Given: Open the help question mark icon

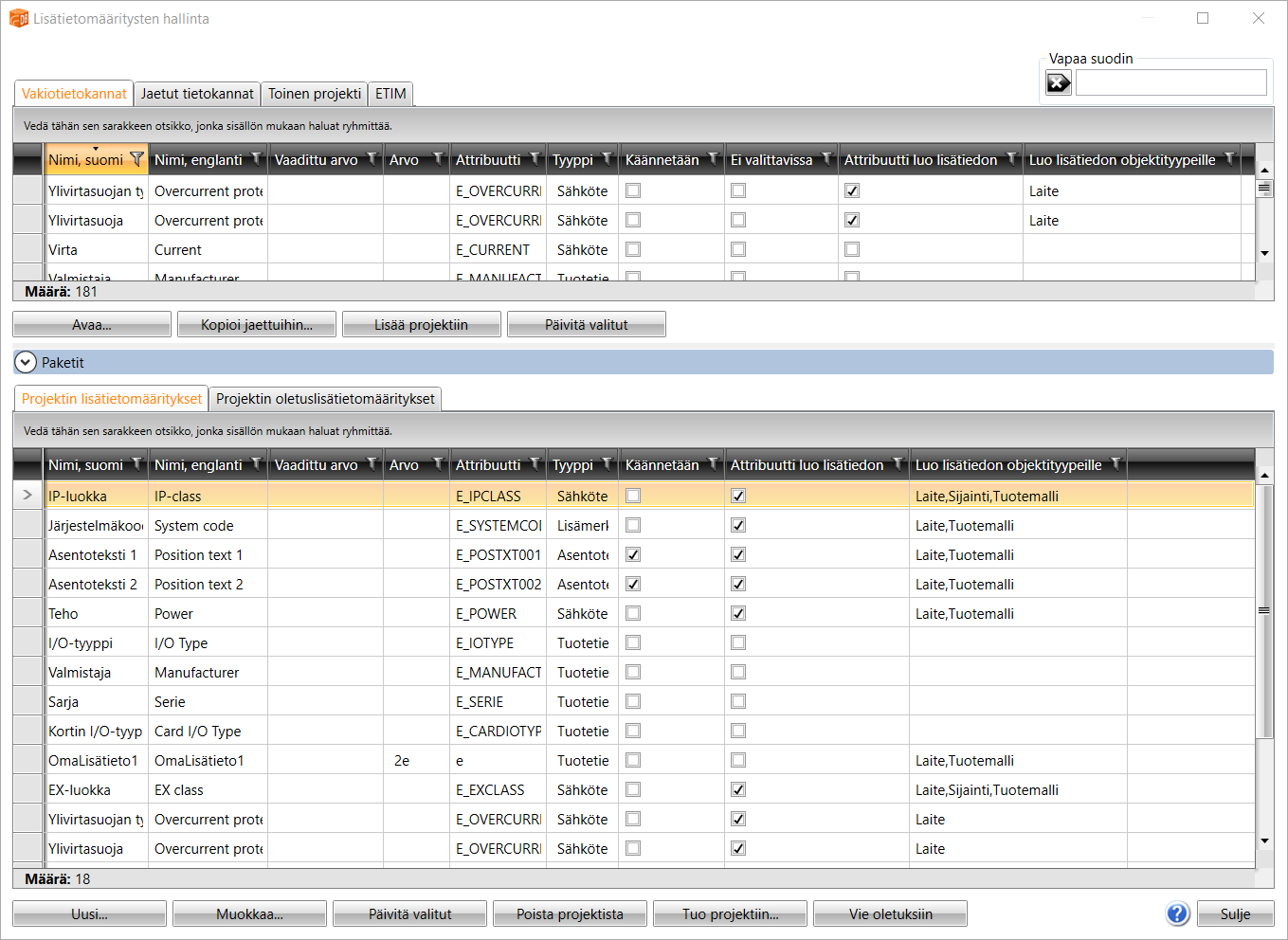Looking at the screenshot, I should pyautogui.click(x=1177, y=913).
